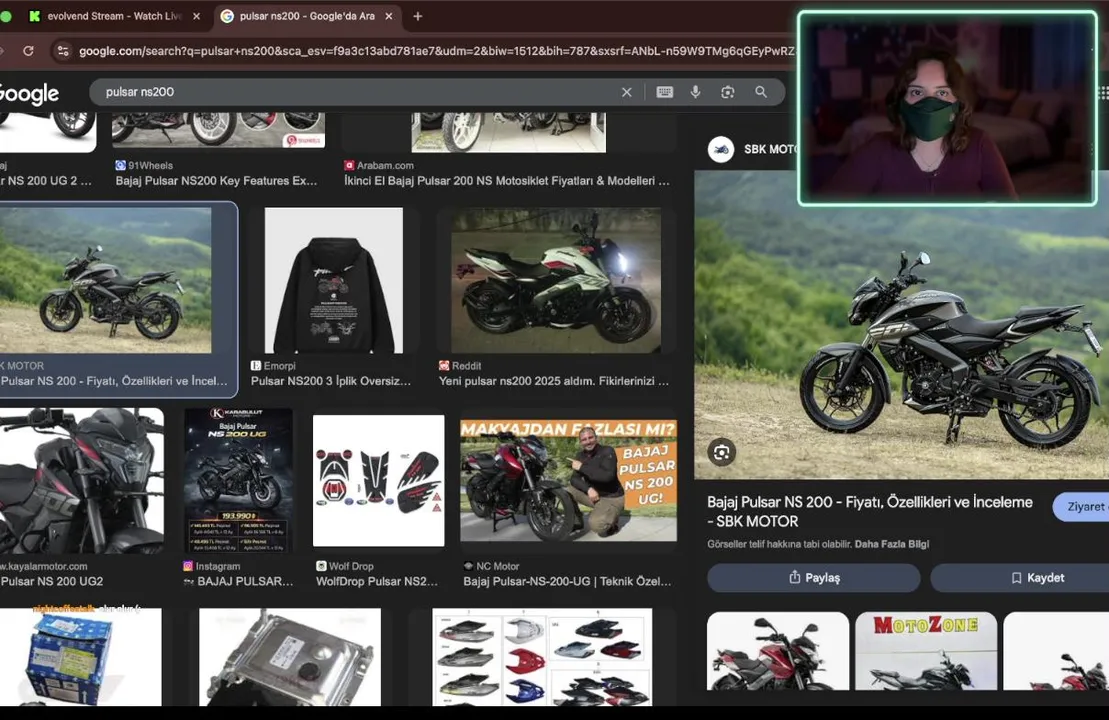Click the Ziyaret visit button

[1082, 506]
